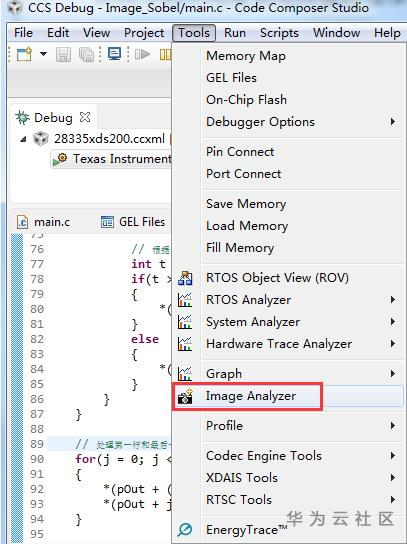Open RTOS Object View (ROV)
Image resolution: width=407 pixels, height=544 pixels.
click(277, 278)
